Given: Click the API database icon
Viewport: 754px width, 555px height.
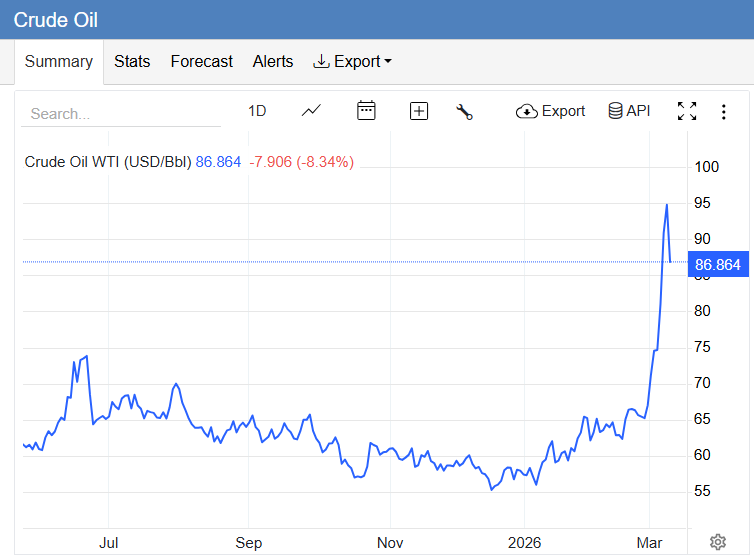Looking at the screenshot, I should [x=629, y=111].
